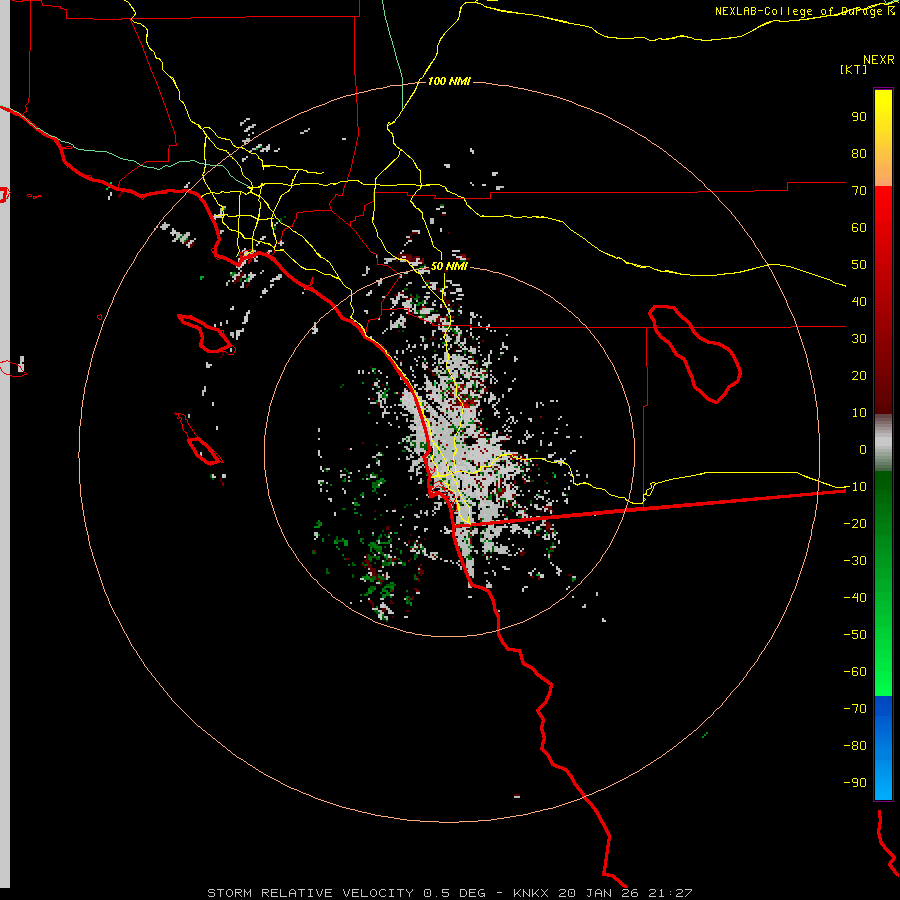
Task: Select the 0 knot scale label
Action: (x=863, y=450)
